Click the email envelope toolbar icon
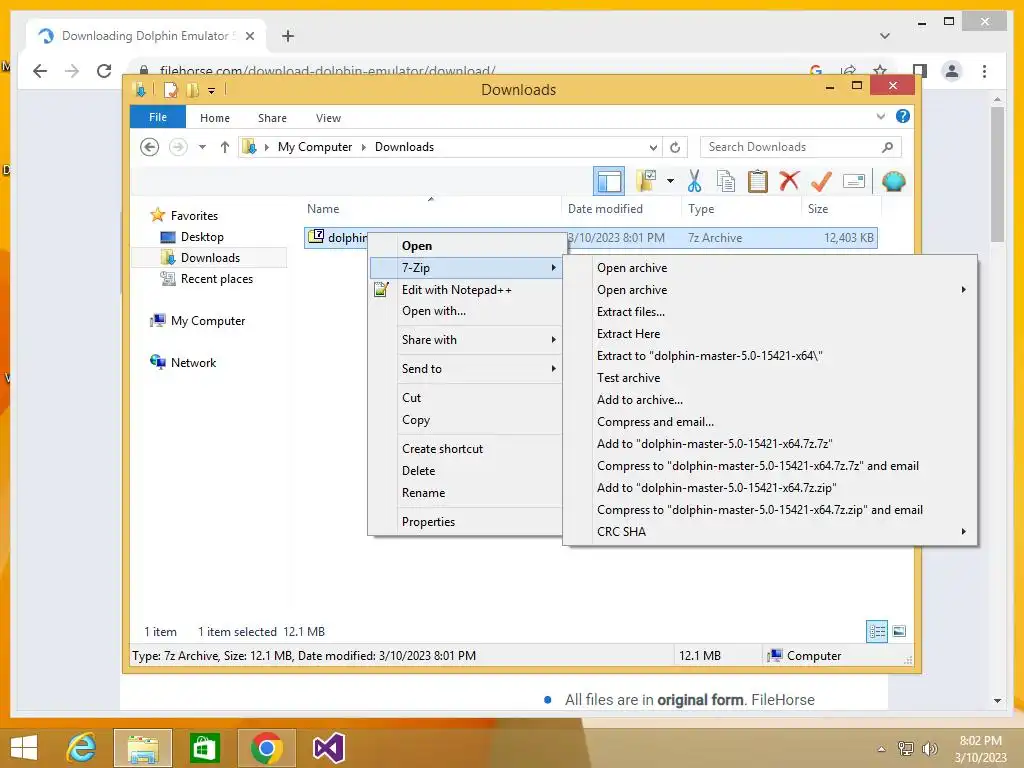Image resolution: width=1024 pixels, height=768 pixels. point(854,181)
